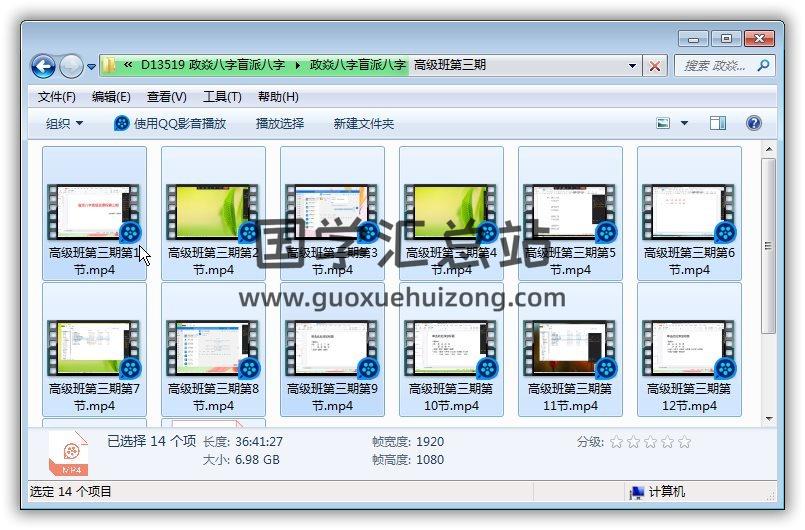Select video 高级班第三期第11节.mp4 thumbnail
The width and height of the screenshot is (805, 530).
click(x=570, y=349)
